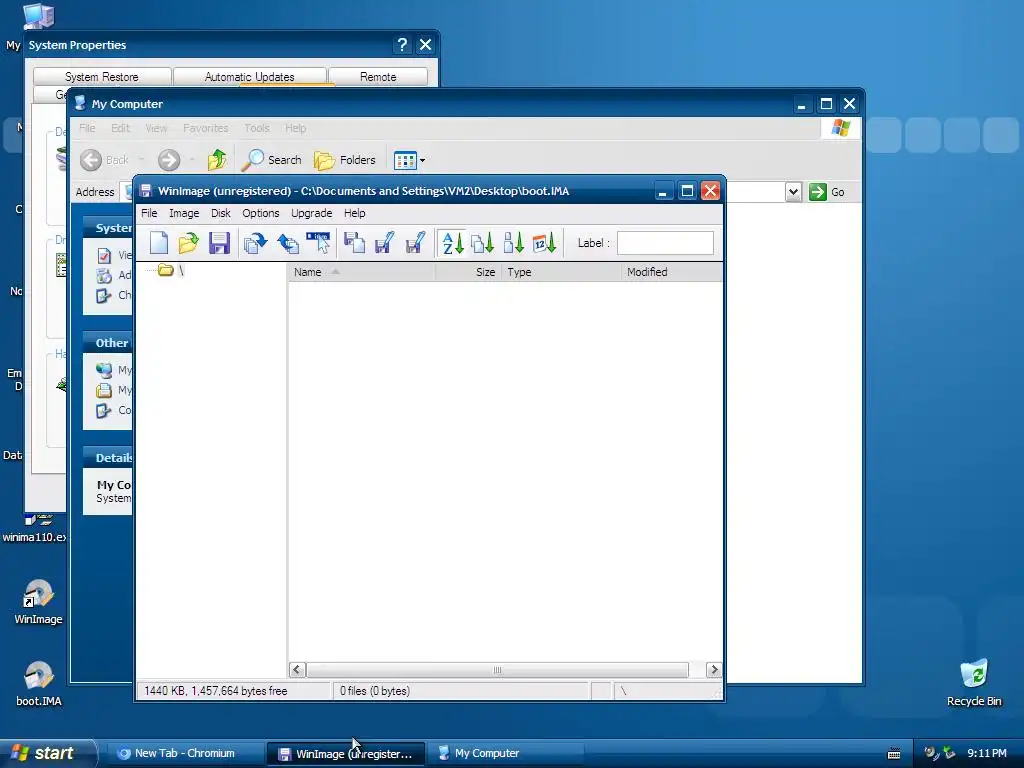Click the taskbar clock showing 9:11 PM

coord(987,753)
